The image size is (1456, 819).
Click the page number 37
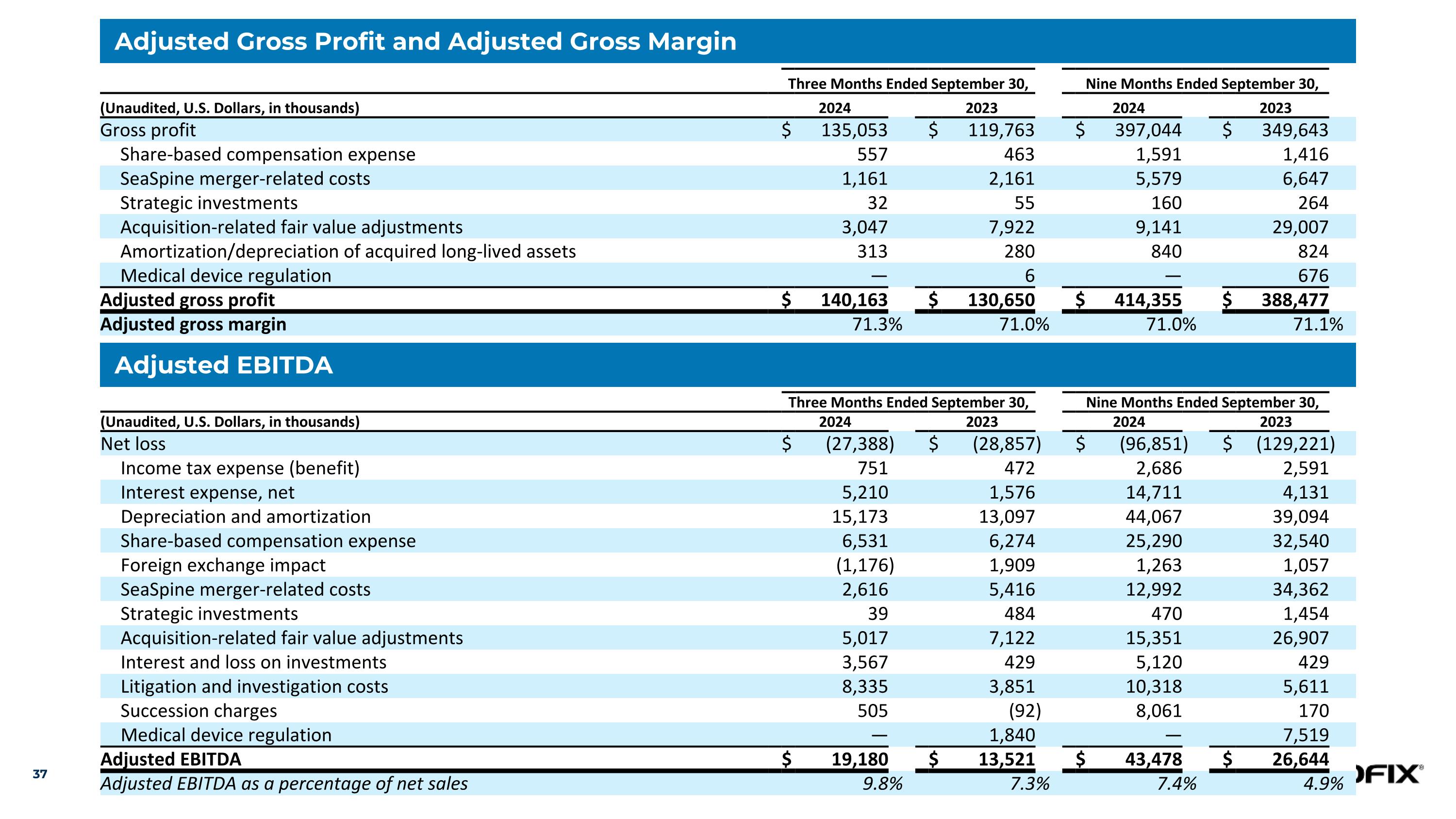tap(40, 774)
